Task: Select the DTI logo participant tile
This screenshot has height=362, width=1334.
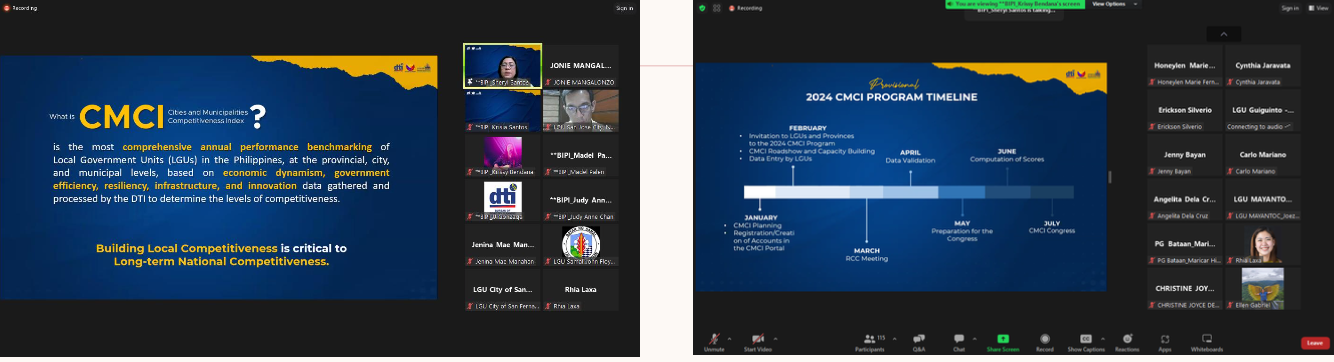Action: coord(503,200)
